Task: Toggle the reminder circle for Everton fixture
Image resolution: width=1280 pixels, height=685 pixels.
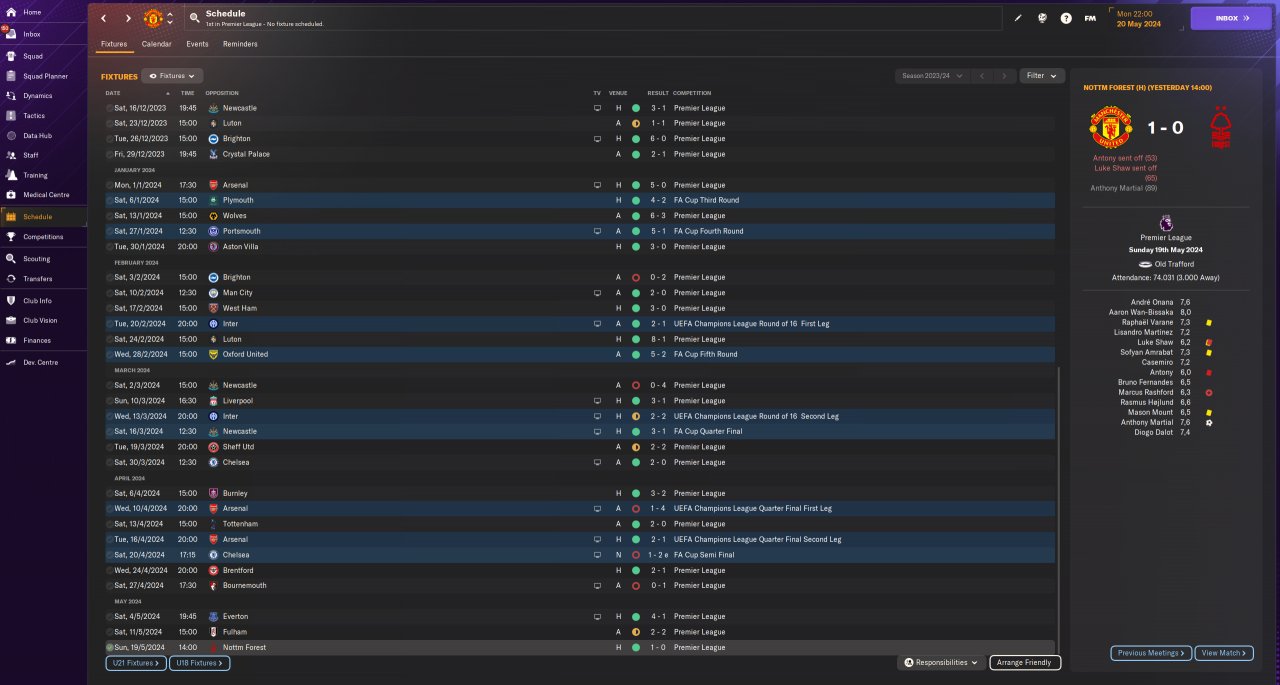Action: 110,616
